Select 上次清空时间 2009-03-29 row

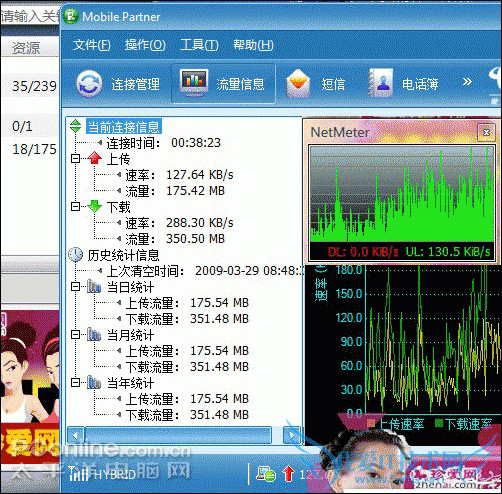tap(204, 271)
